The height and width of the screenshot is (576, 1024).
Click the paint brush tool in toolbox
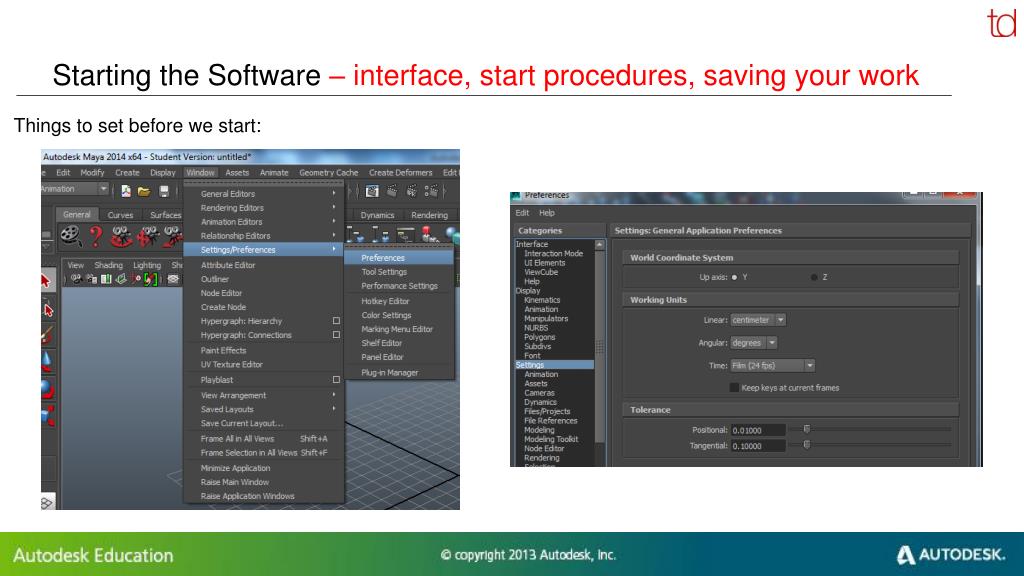pos(47,334)
